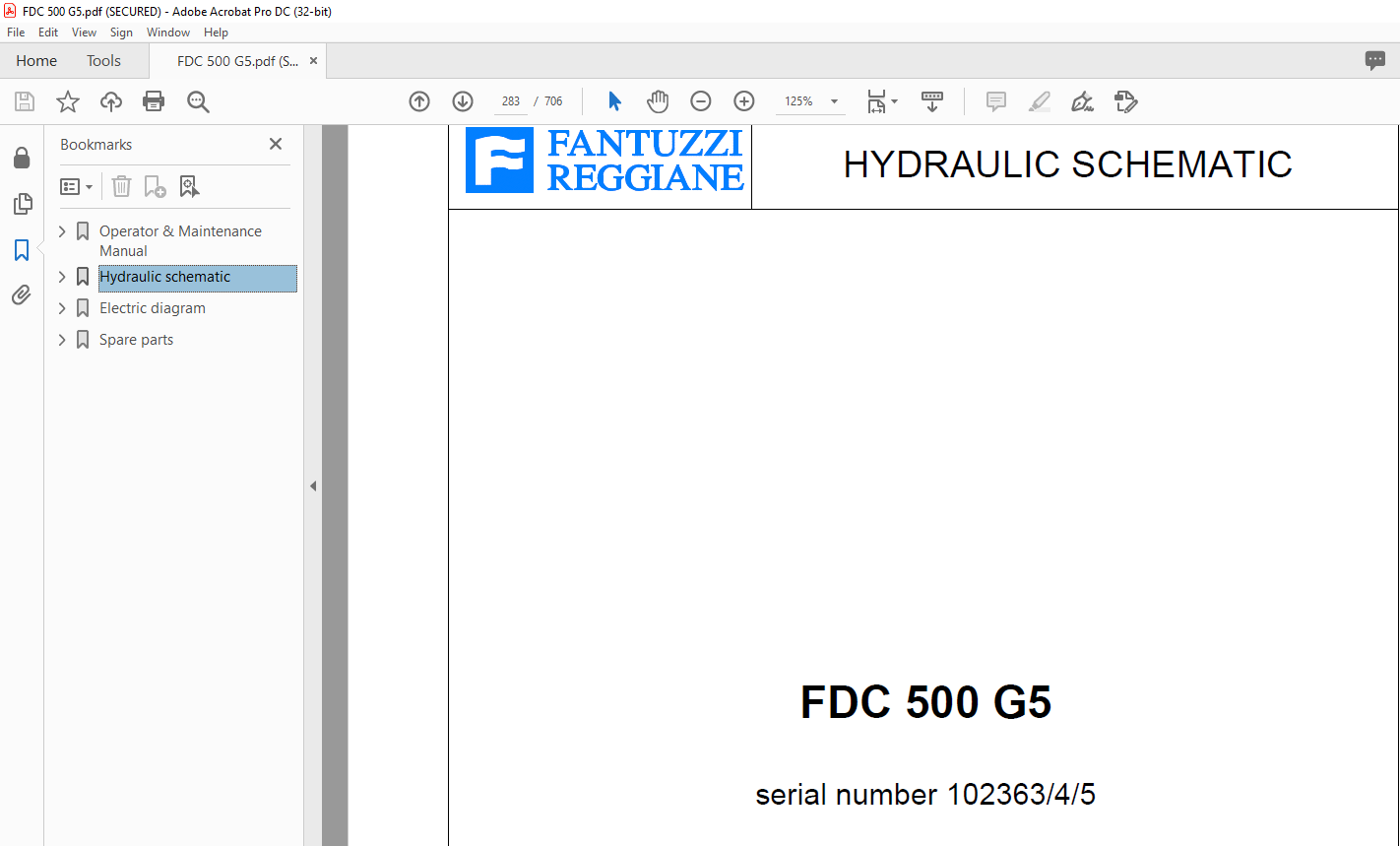The height and width of the screenshot is (846, 1400).
Task: Click the Fantuzzi Reggiane logo in document
Action: point(605,160)
